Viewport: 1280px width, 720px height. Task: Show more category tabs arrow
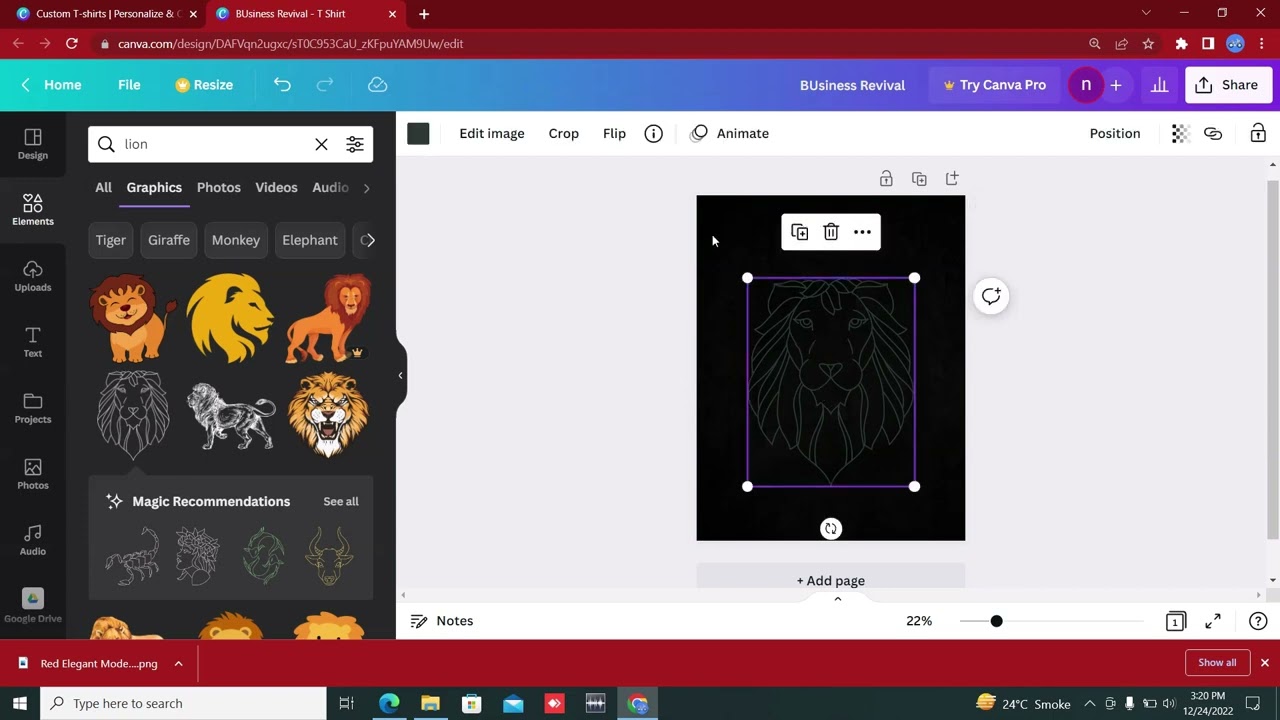366,188
